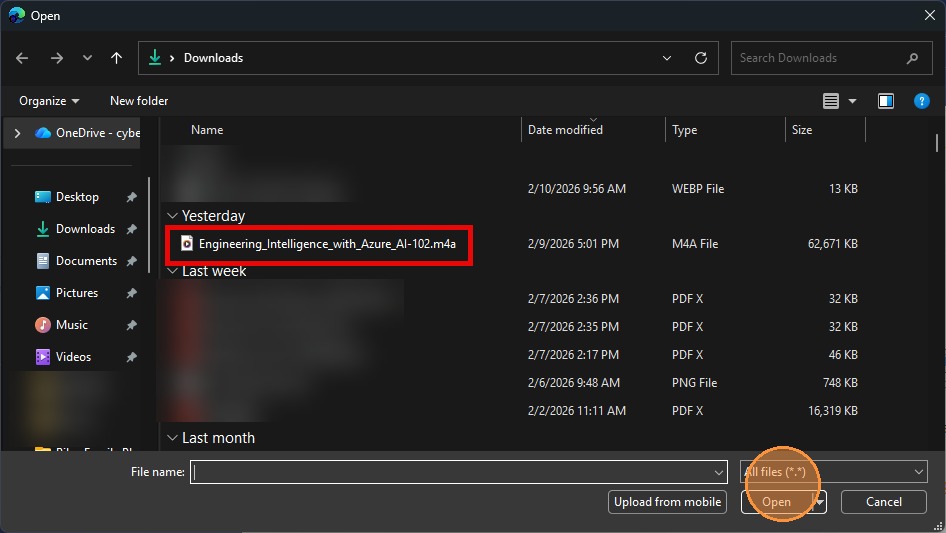
Task: Go up one folder level
Action: 116,58
